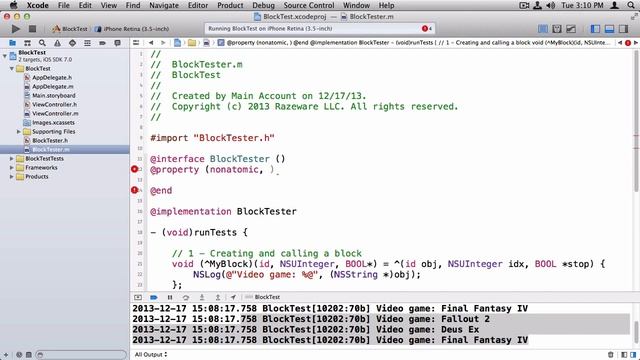Expand the Supporting Files folder

pos(18,131)
